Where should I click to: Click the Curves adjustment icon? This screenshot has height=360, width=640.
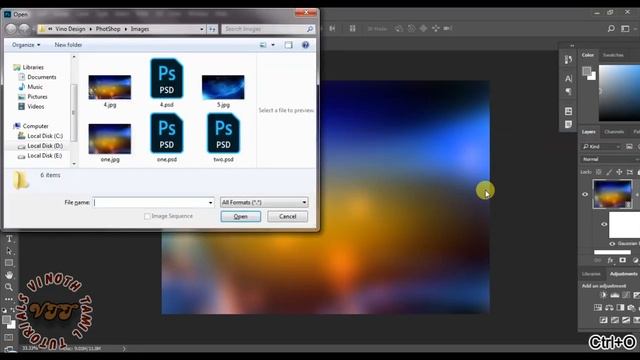coord(626,295)
